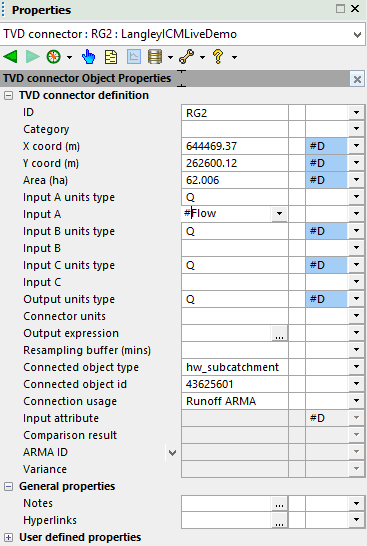
Task: Select the Variance label
Action: 45,469
